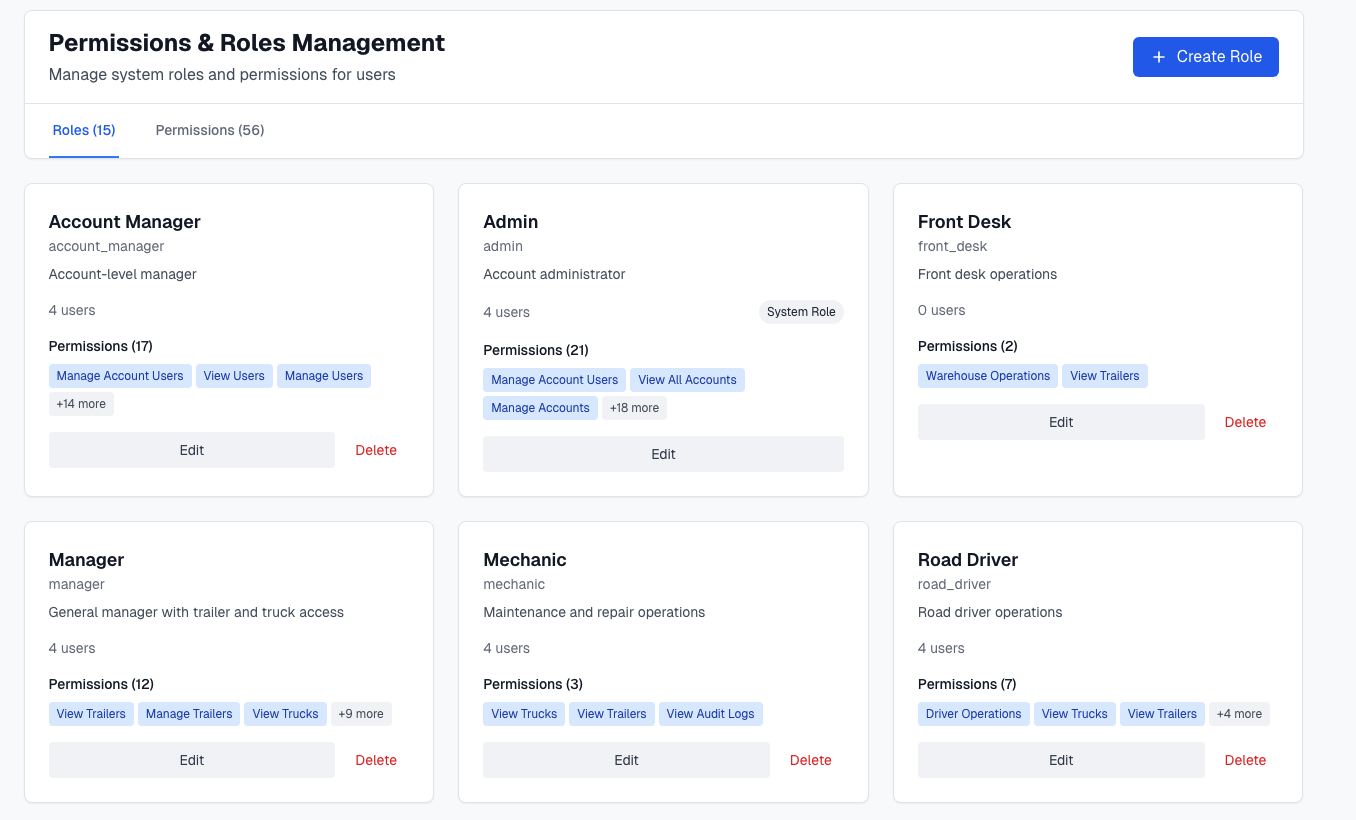1356x820 pixels.
Task: Edit the Manager role
Action: pyautogui.click(x=191, y=760)
